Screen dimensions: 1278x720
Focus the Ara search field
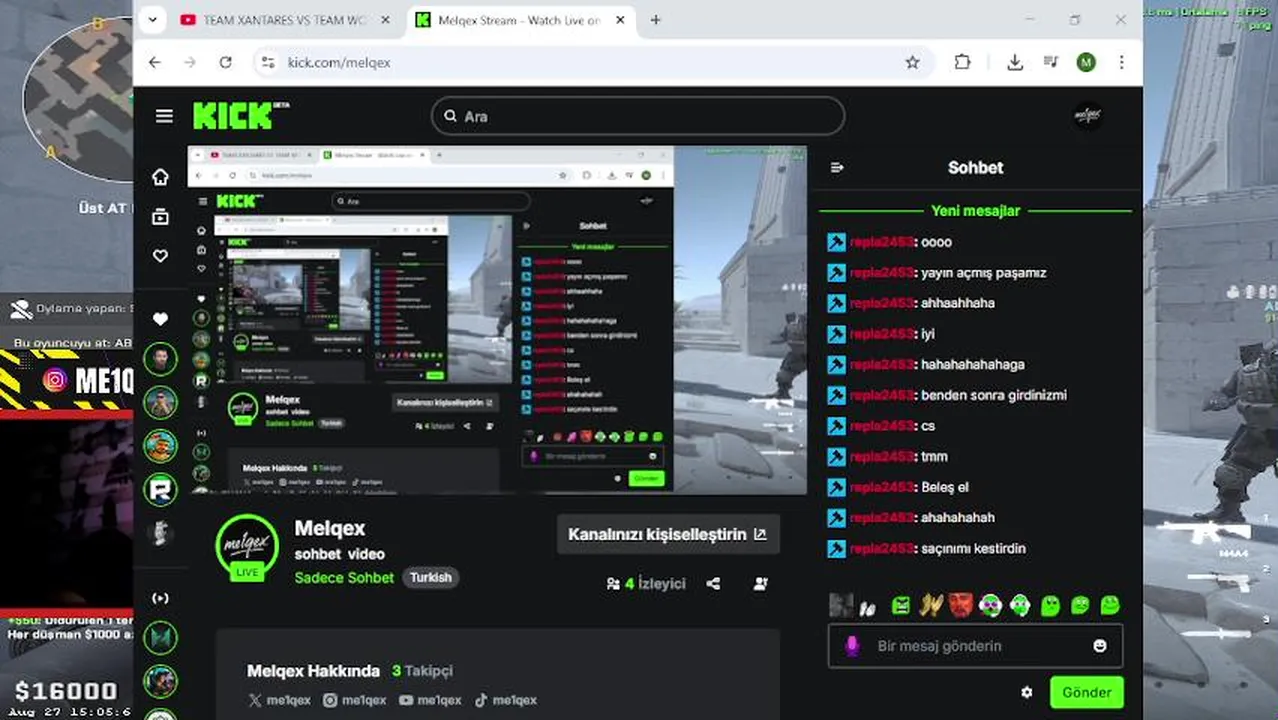click(638, 116)
